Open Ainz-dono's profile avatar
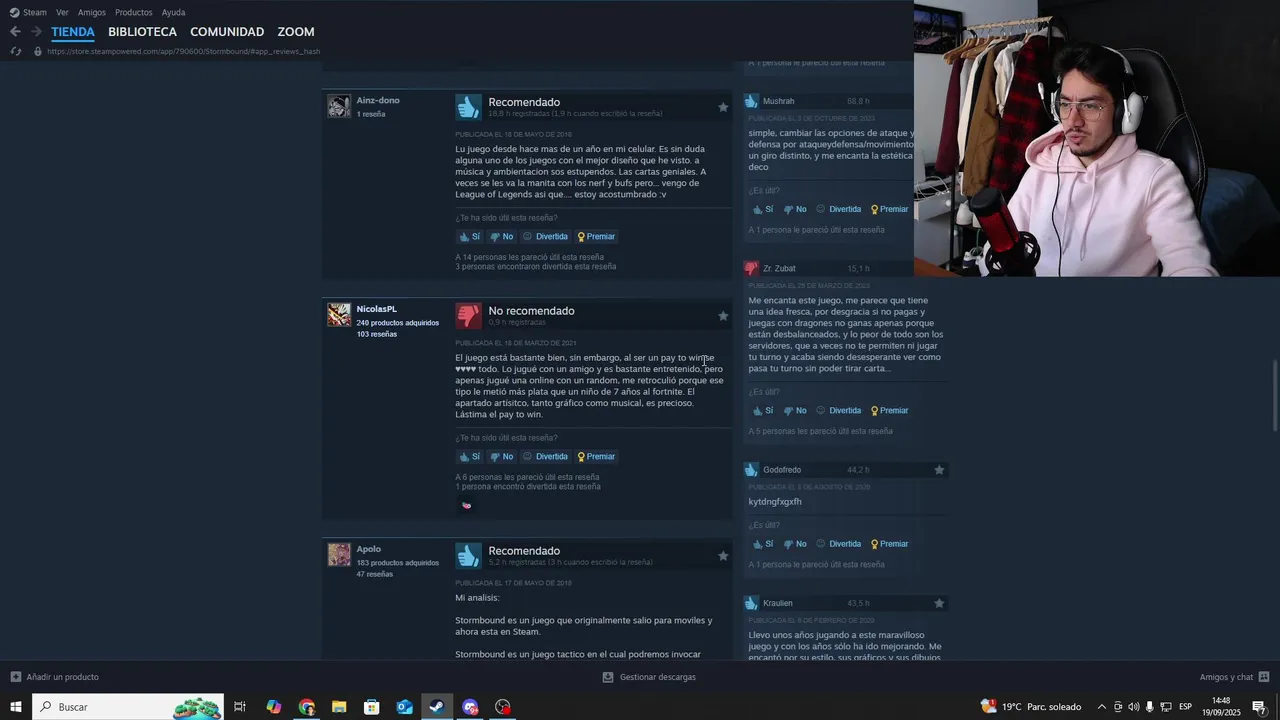Image resolution: width=1280 pixels, height=720 pixels. pyautogui.click(x=339, y=106)
